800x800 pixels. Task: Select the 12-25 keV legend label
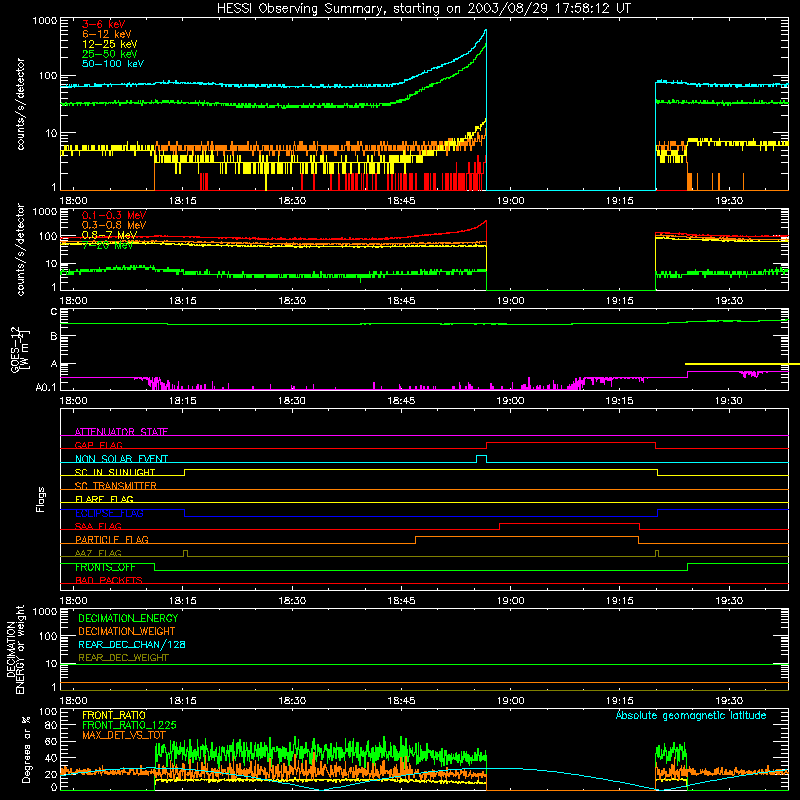pos(110,44)
